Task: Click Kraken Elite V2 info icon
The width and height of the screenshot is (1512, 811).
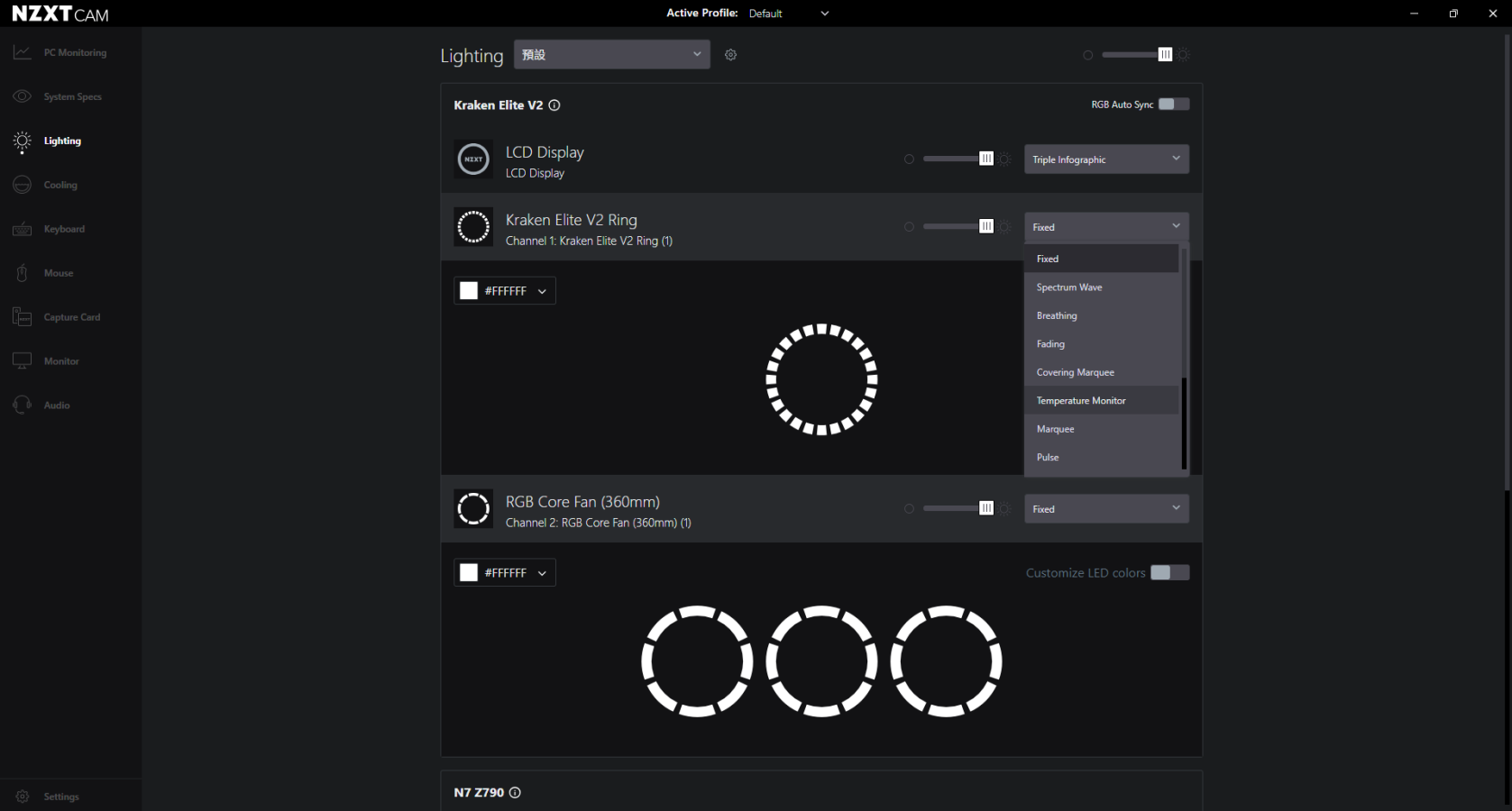Action: [x=554, y=105]
